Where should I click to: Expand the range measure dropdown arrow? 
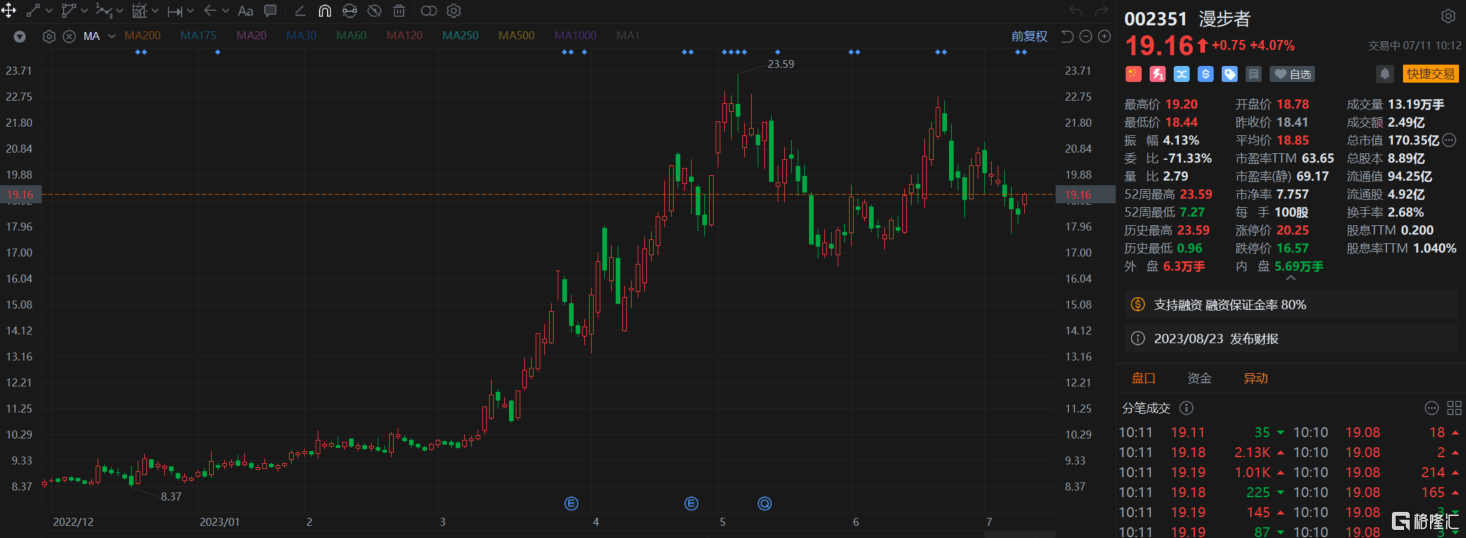click(190, 11)
